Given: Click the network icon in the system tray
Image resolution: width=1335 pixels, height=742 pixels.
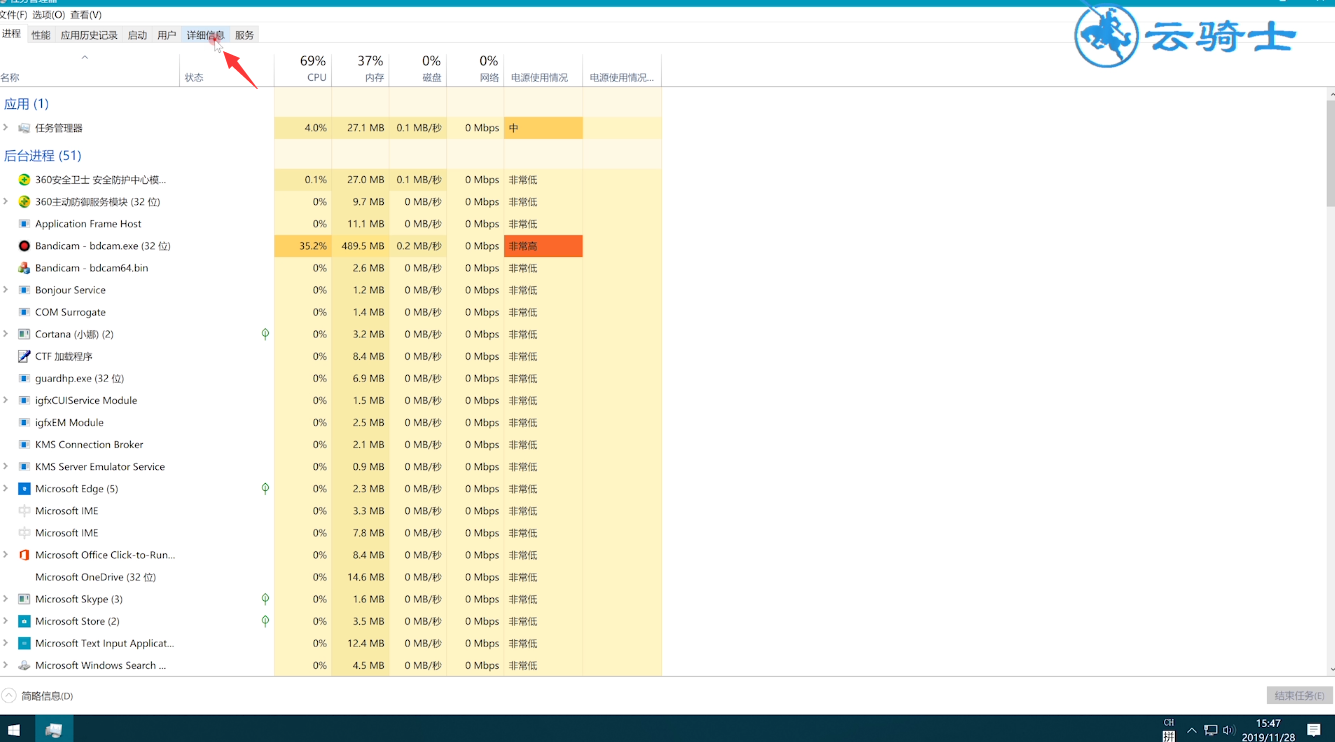Looking at the screenshot, I should (1210, 730).
